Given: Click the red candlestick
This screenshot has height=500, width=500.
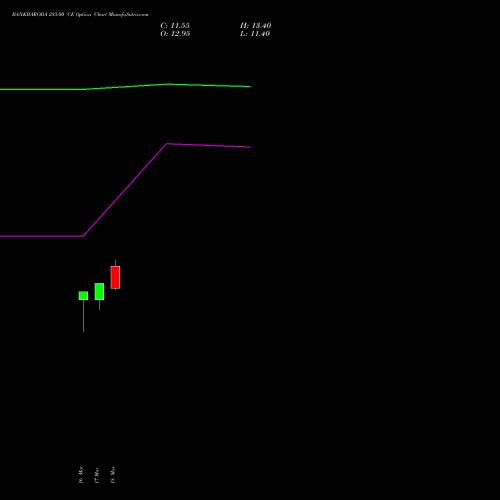Looking at the screenshot, I should click(x=115, y=277).
